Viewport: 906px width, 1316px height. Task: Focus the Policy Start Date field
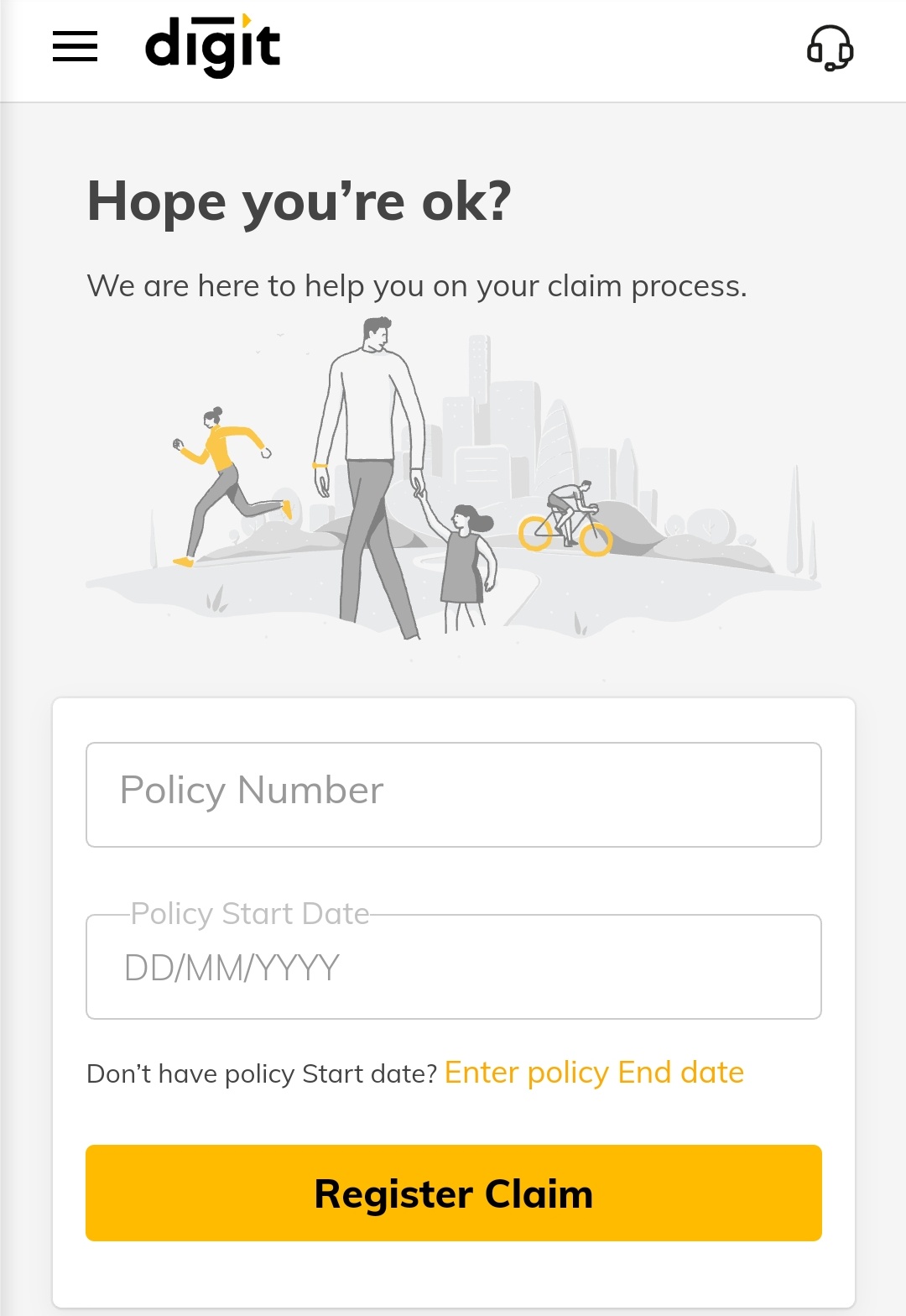(453, 967)
